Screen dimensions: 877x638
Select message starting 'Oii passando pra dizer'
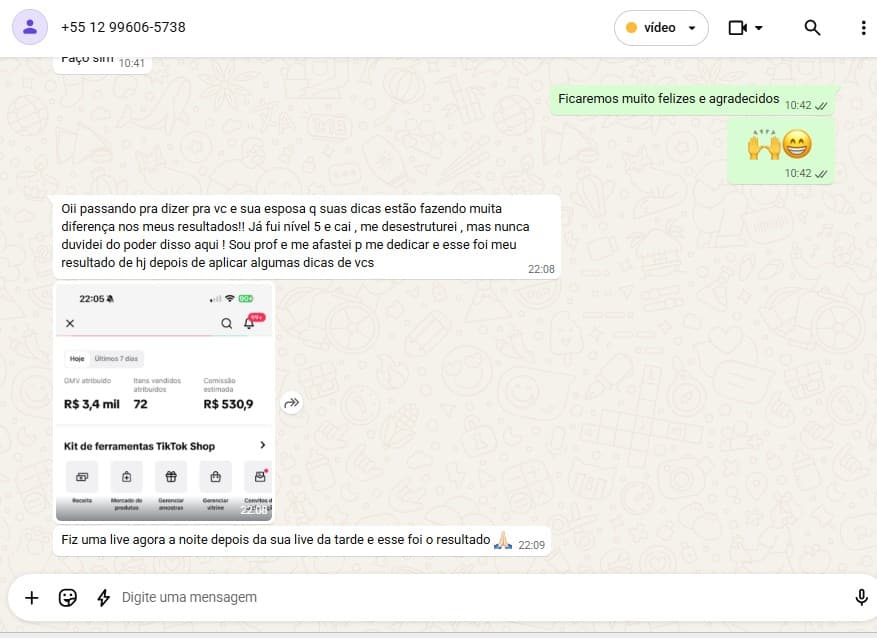(x=307, y=237)
